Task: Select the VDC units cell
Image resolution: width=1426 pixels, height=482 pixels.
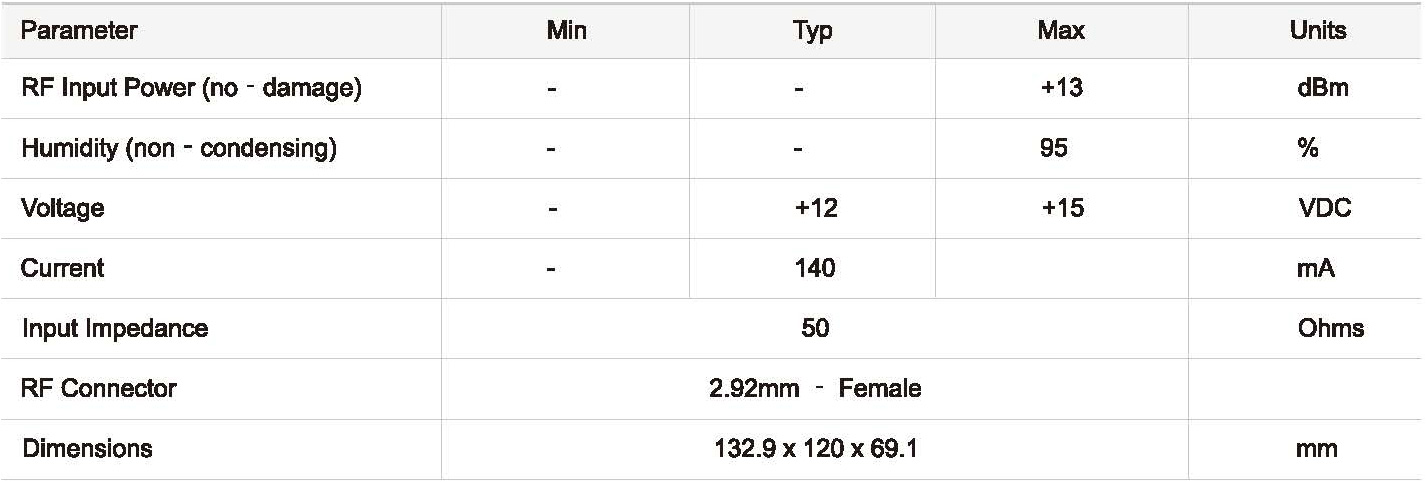Action: (x=1323, y=208)
